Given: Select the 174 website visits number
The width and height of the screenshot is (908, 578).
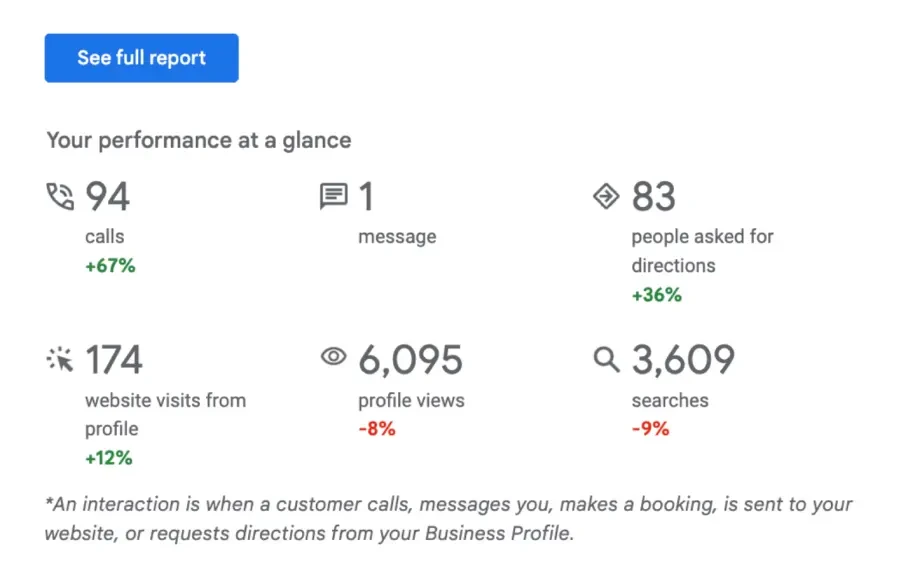Looking at the screenshot, I should (114, 359).
